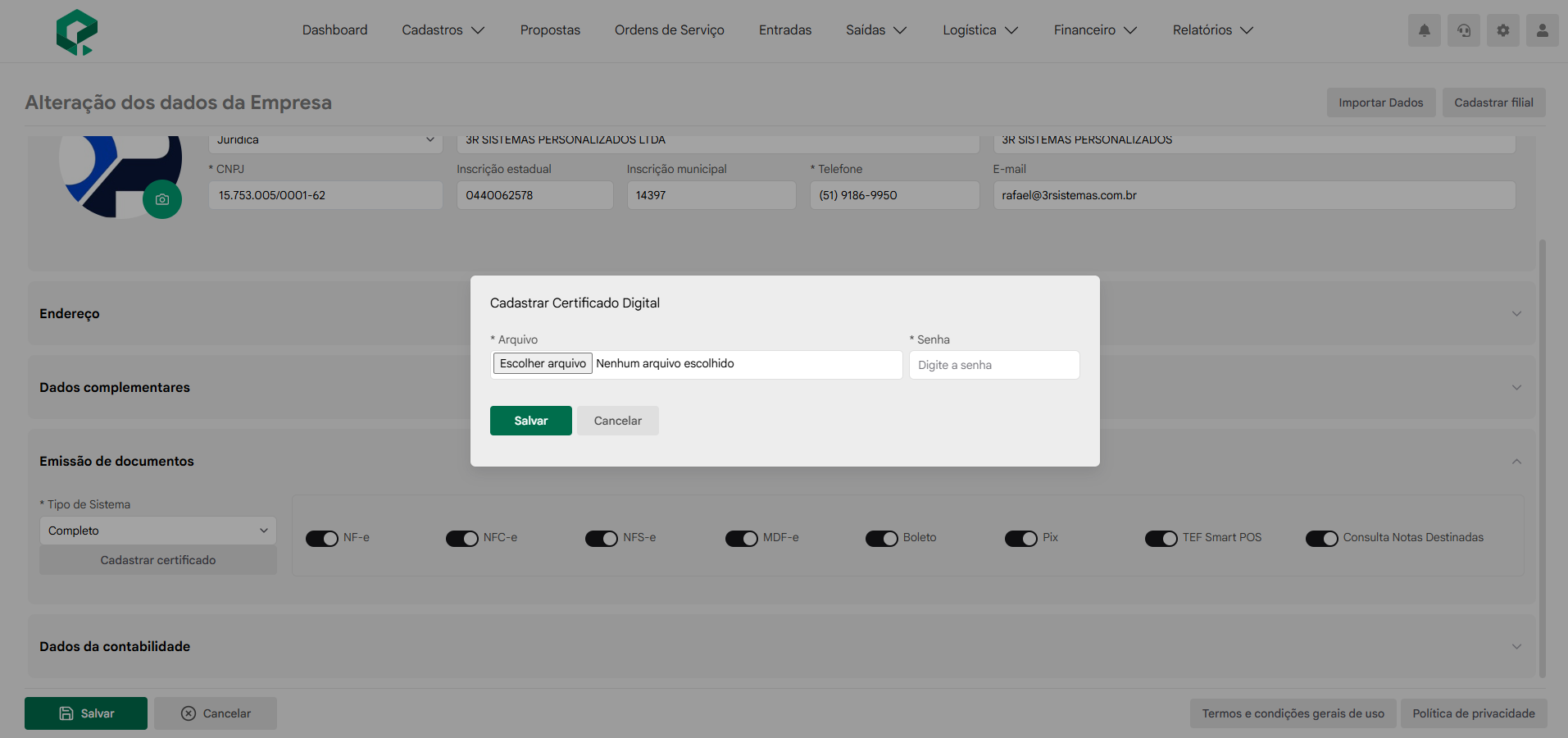The width and height of the screenshot is (1568, 738).
Task: Expand the Endereço section
Action: (782, 313)
